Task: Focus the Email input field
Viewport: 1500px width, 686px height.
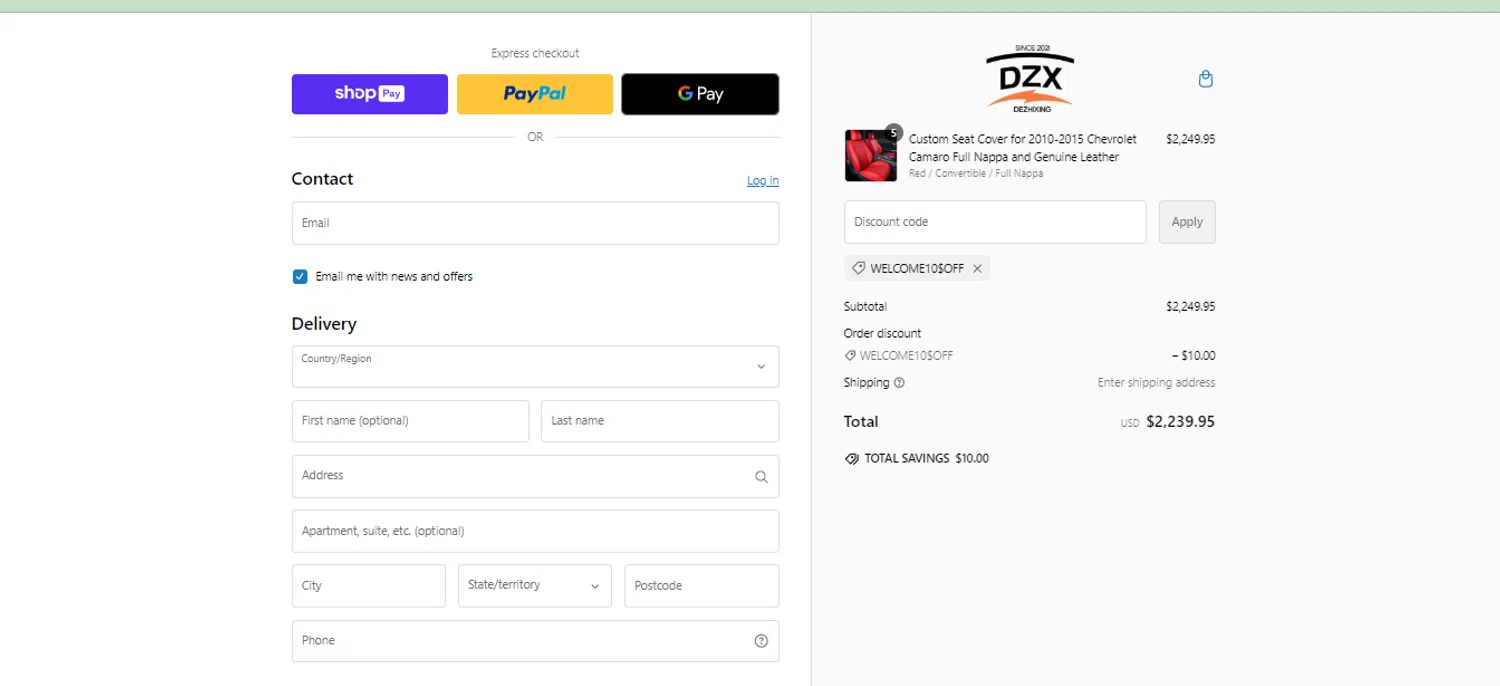Action: [x=535, y=223]
